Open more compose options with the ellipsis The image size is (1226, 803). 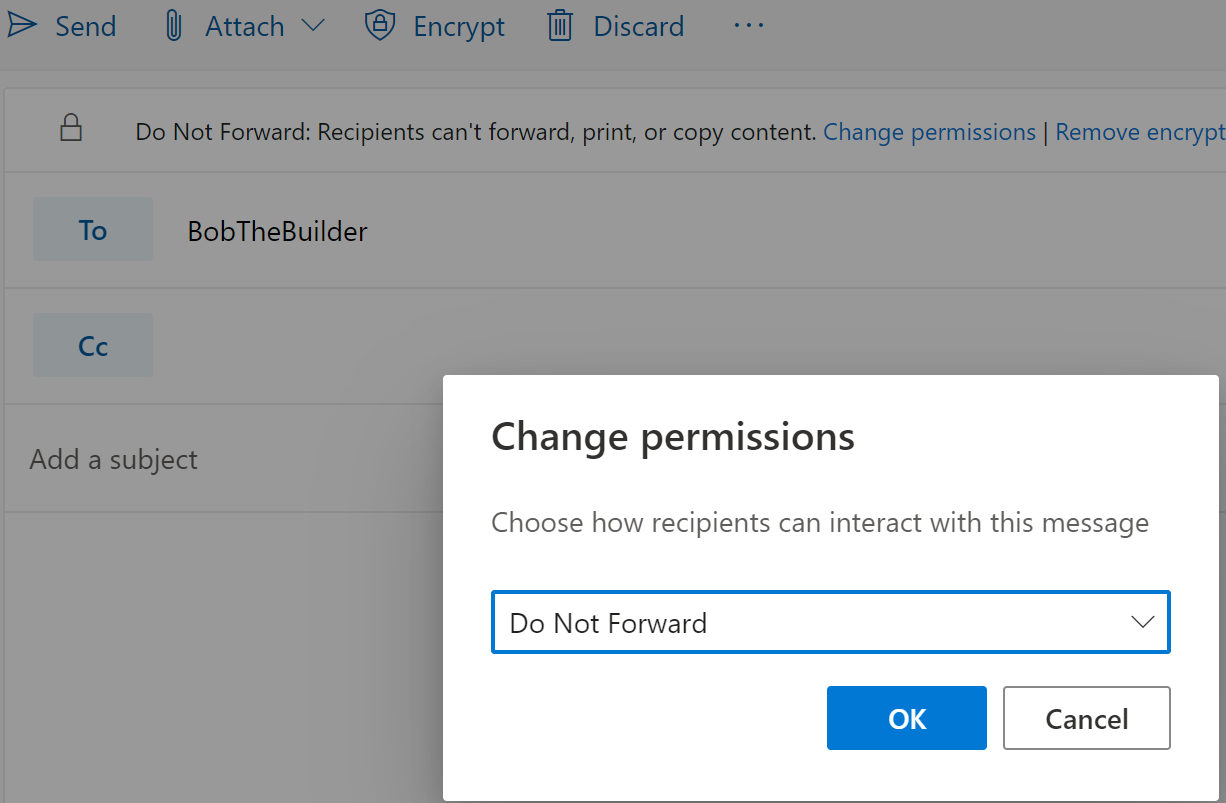748,25
